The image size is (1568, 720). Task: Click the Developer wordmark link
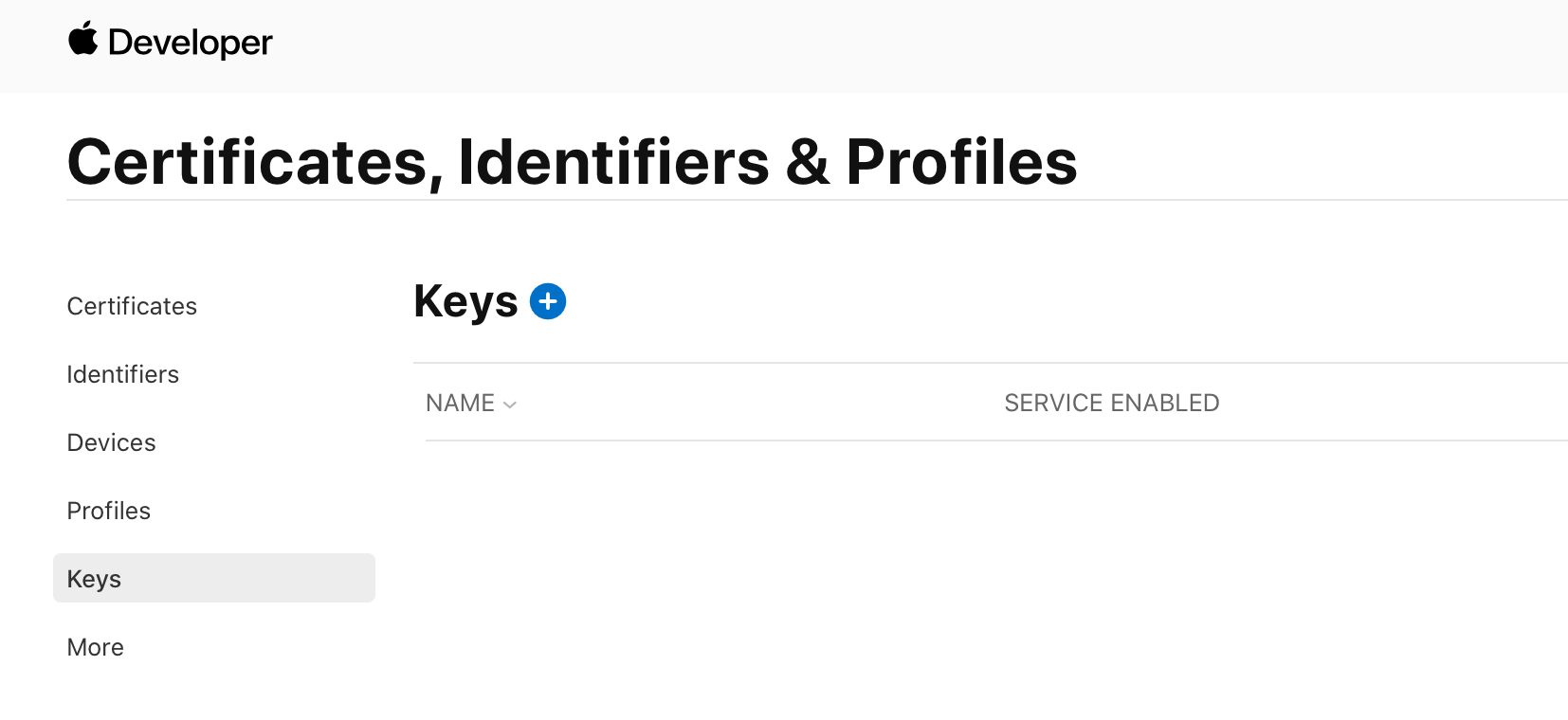(191, 43)
